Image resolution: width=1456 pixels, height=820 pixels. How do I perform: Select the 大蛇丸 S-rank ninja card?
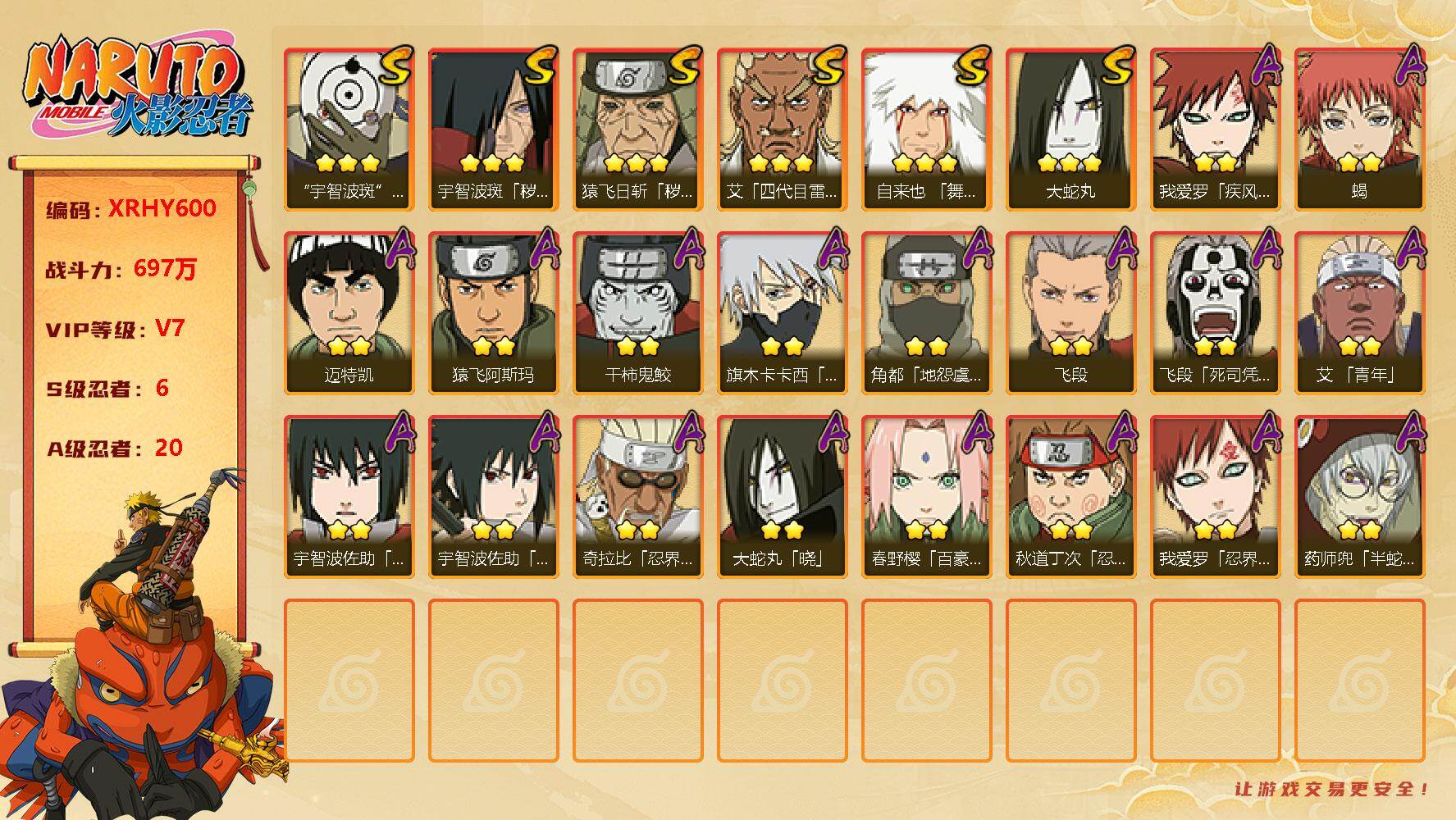tap(1070, 130)
